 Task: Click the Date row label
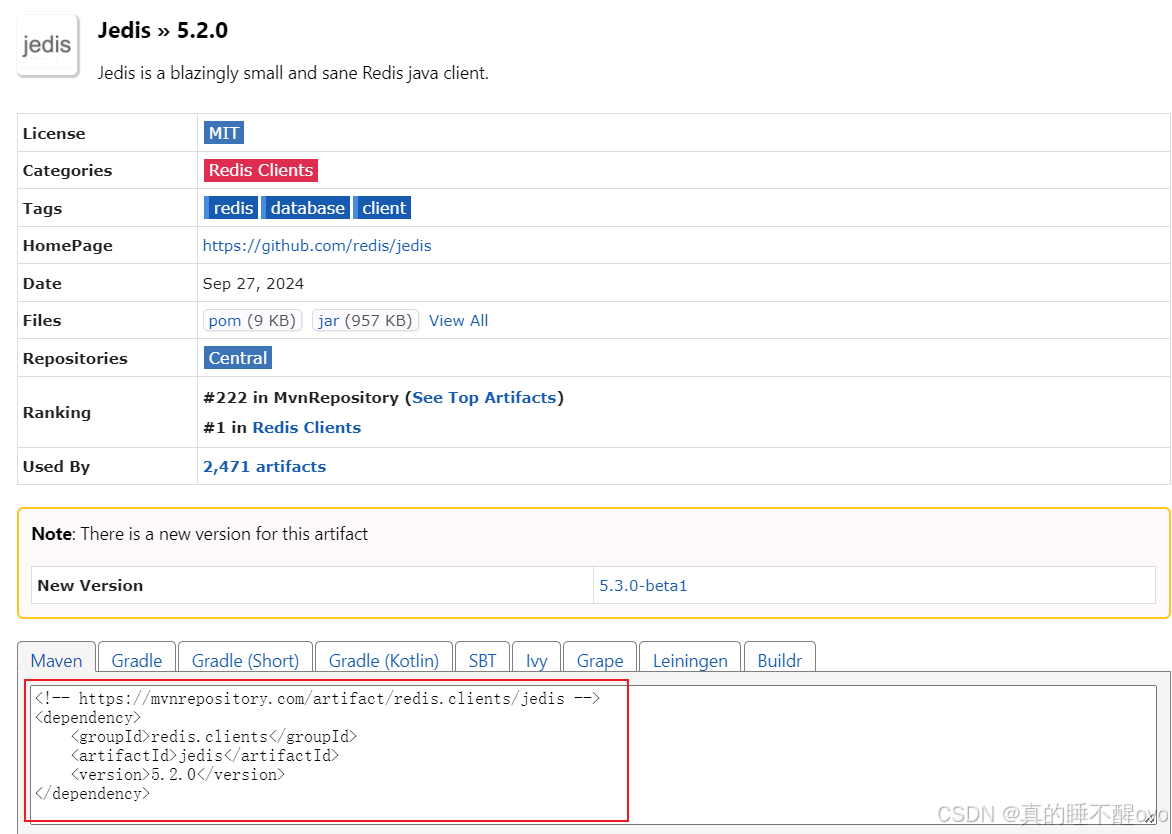[x=42, y=283]
